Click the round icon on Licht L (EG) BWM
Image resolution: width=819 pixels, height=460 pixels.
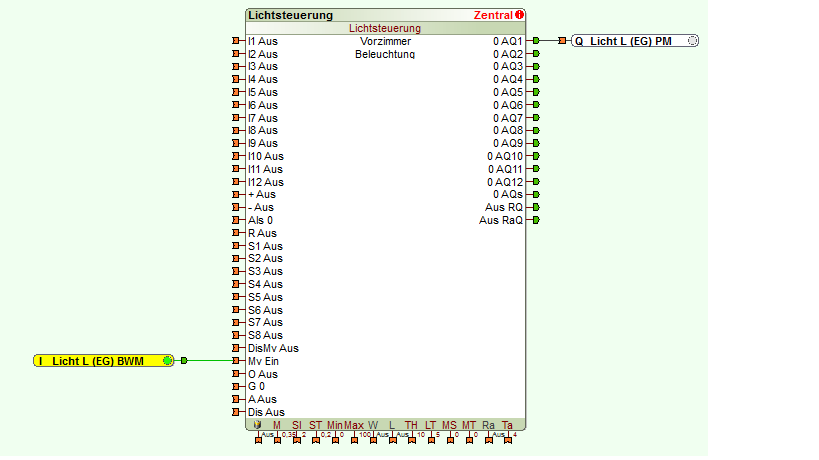point(168,360)
